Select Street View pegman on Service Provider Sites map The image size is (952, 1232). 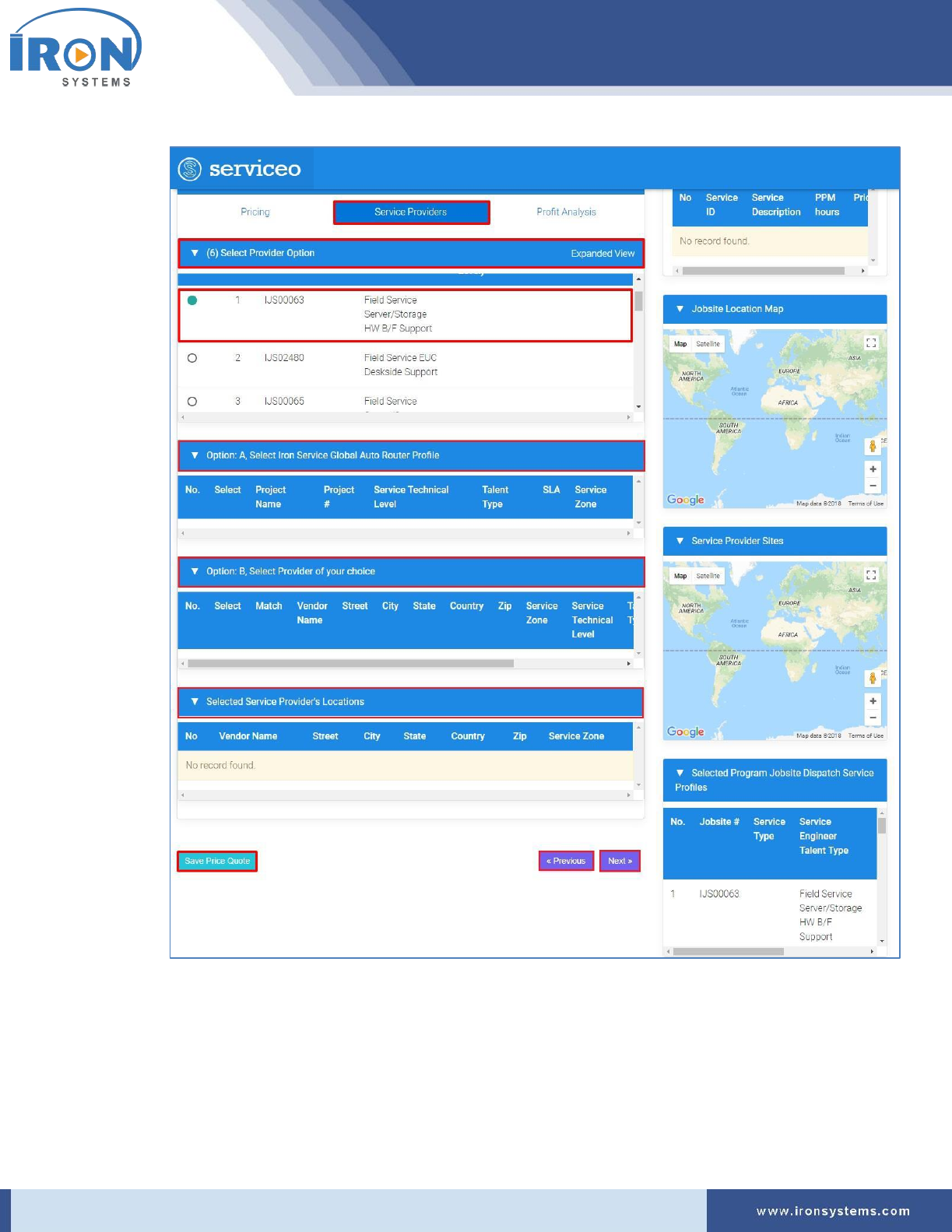coord(873,678)
